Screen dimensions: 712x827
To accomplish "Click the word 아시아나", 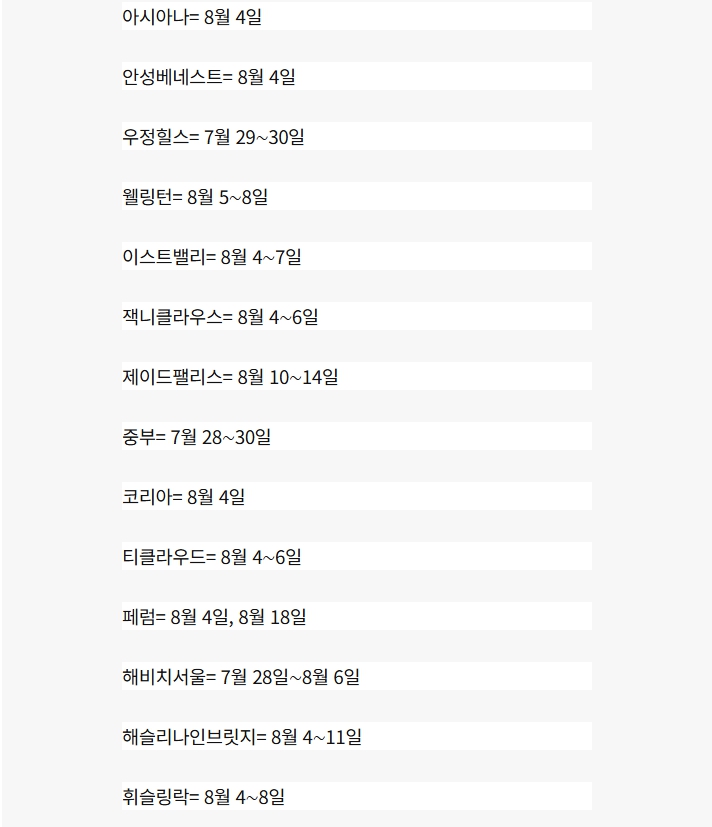I will (156, 17).
